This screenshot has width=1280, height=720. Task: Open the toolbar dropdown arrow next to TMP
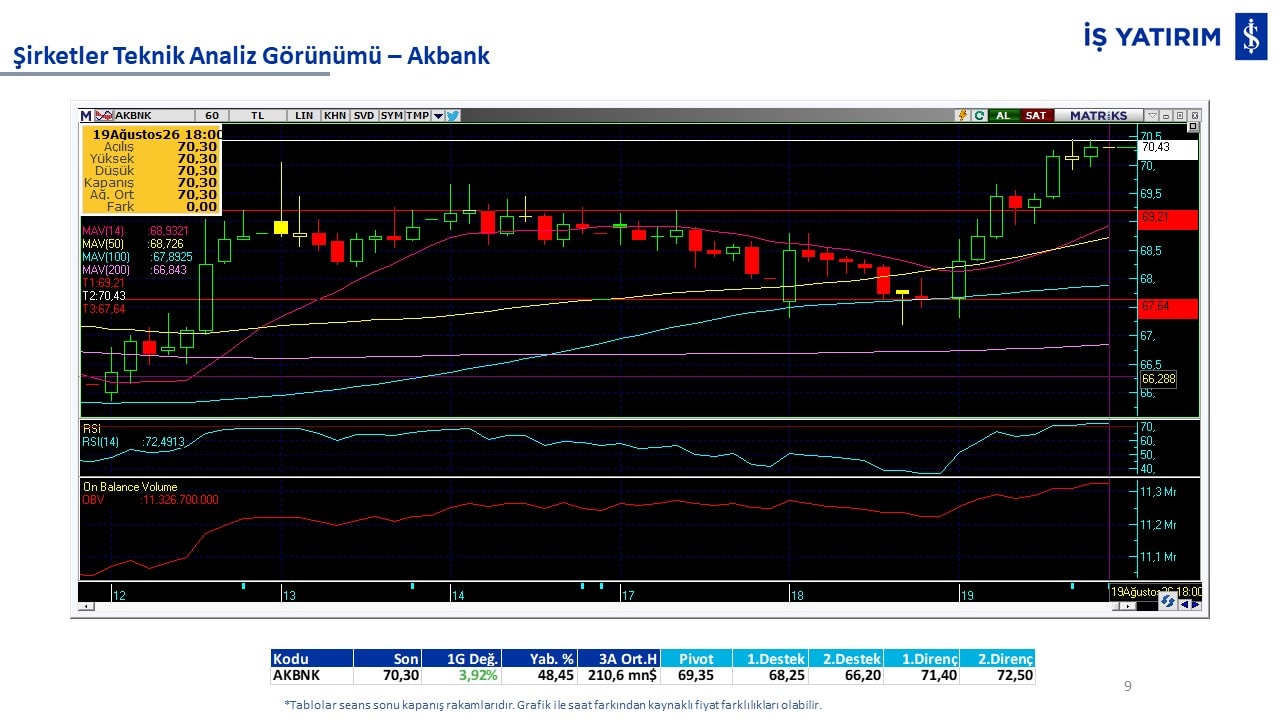point(438,115)
